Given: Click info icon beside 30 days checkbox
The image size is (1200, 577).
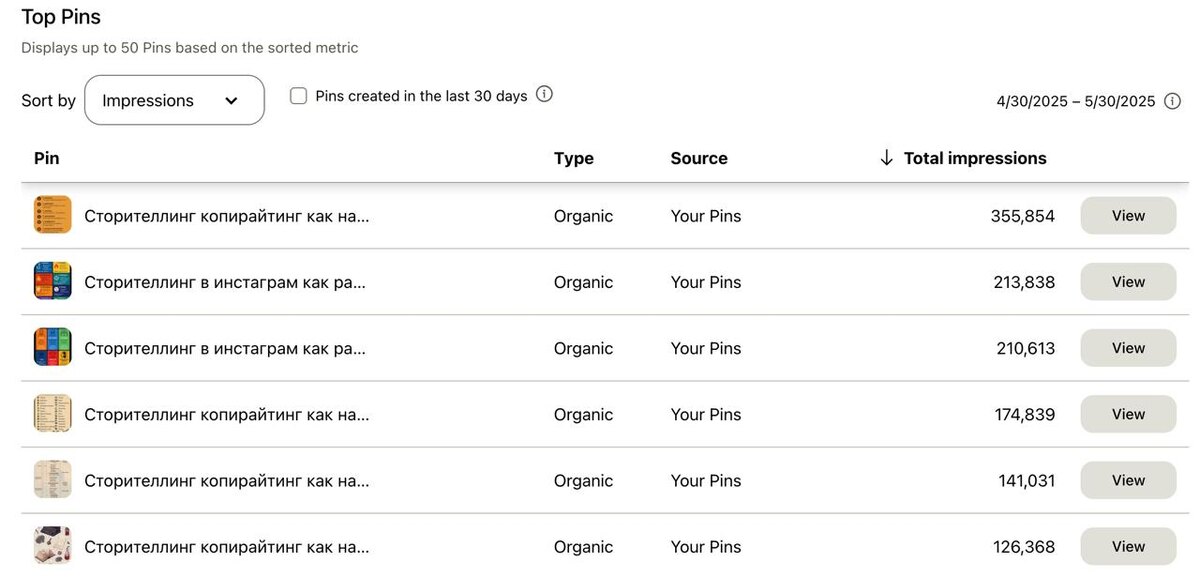Looking at the screenshot, I should pyautogui.click(x=544, y=95).
